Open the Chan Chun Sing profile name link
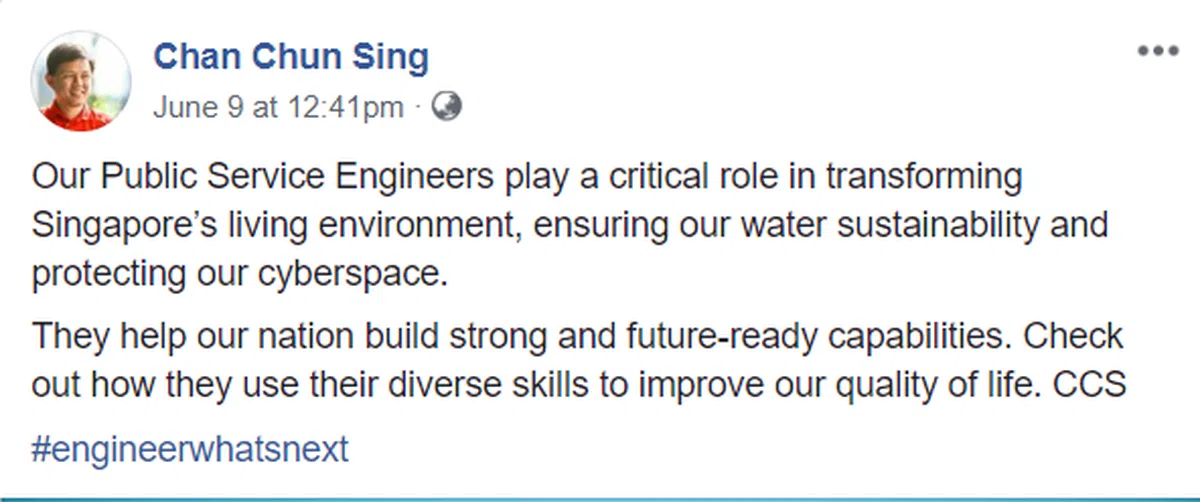1200x502 pixels. [x=290, y=57]
